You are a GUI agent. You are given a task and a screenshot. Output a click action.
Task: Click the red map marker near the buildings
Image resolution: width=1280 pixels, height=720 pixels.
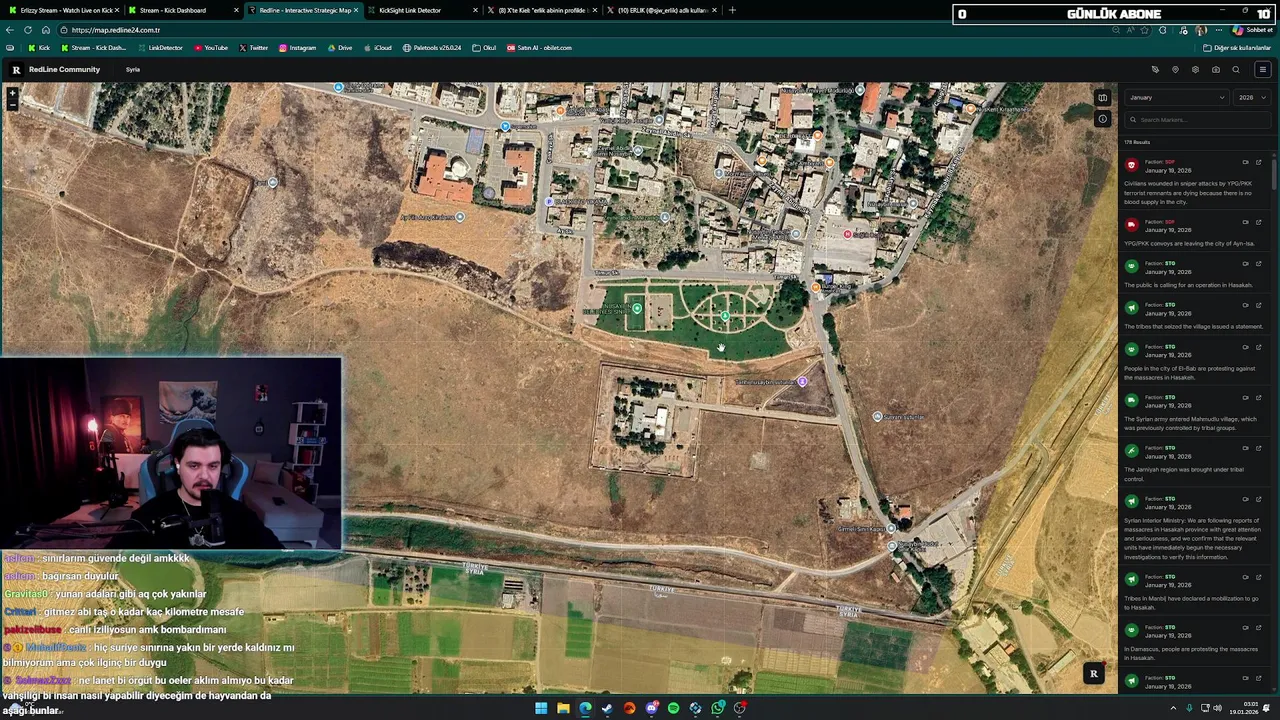pos(847,234)
